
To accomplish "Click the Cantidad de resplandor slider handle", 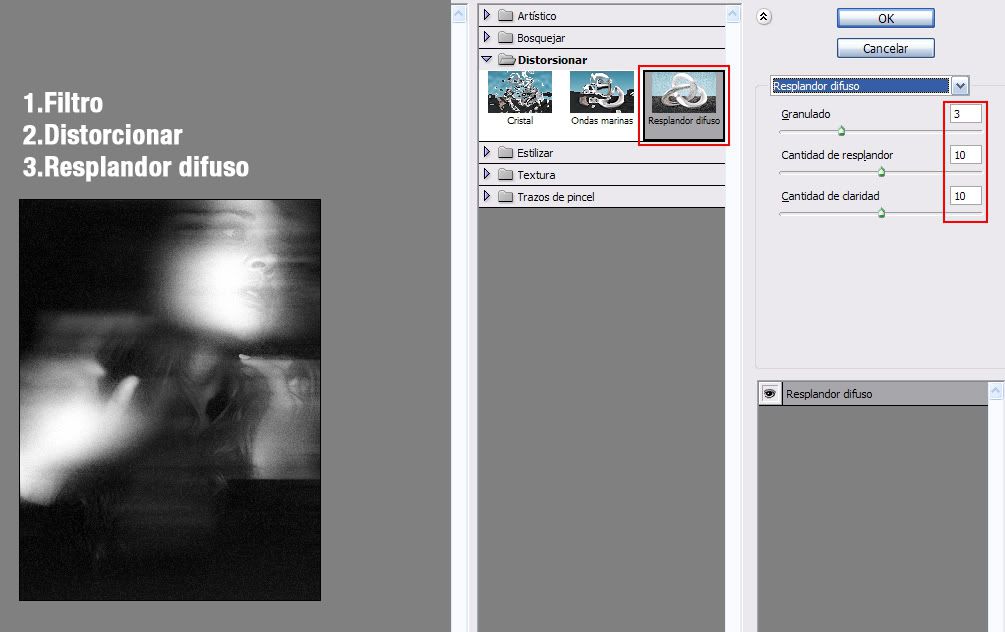I will (881, 172).
